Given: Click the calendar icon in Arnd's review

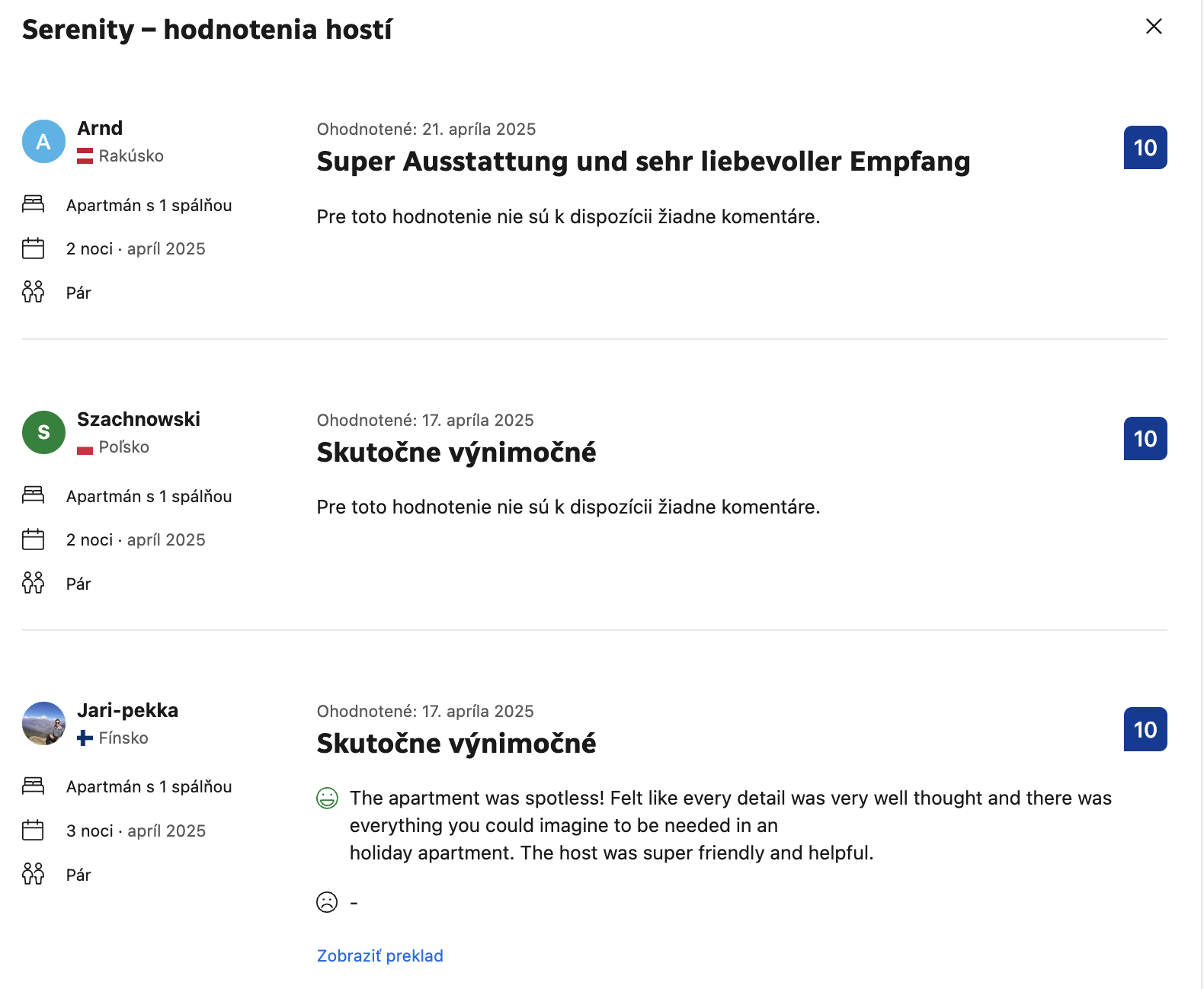Looking at the screenshot, I should (33, 248).
